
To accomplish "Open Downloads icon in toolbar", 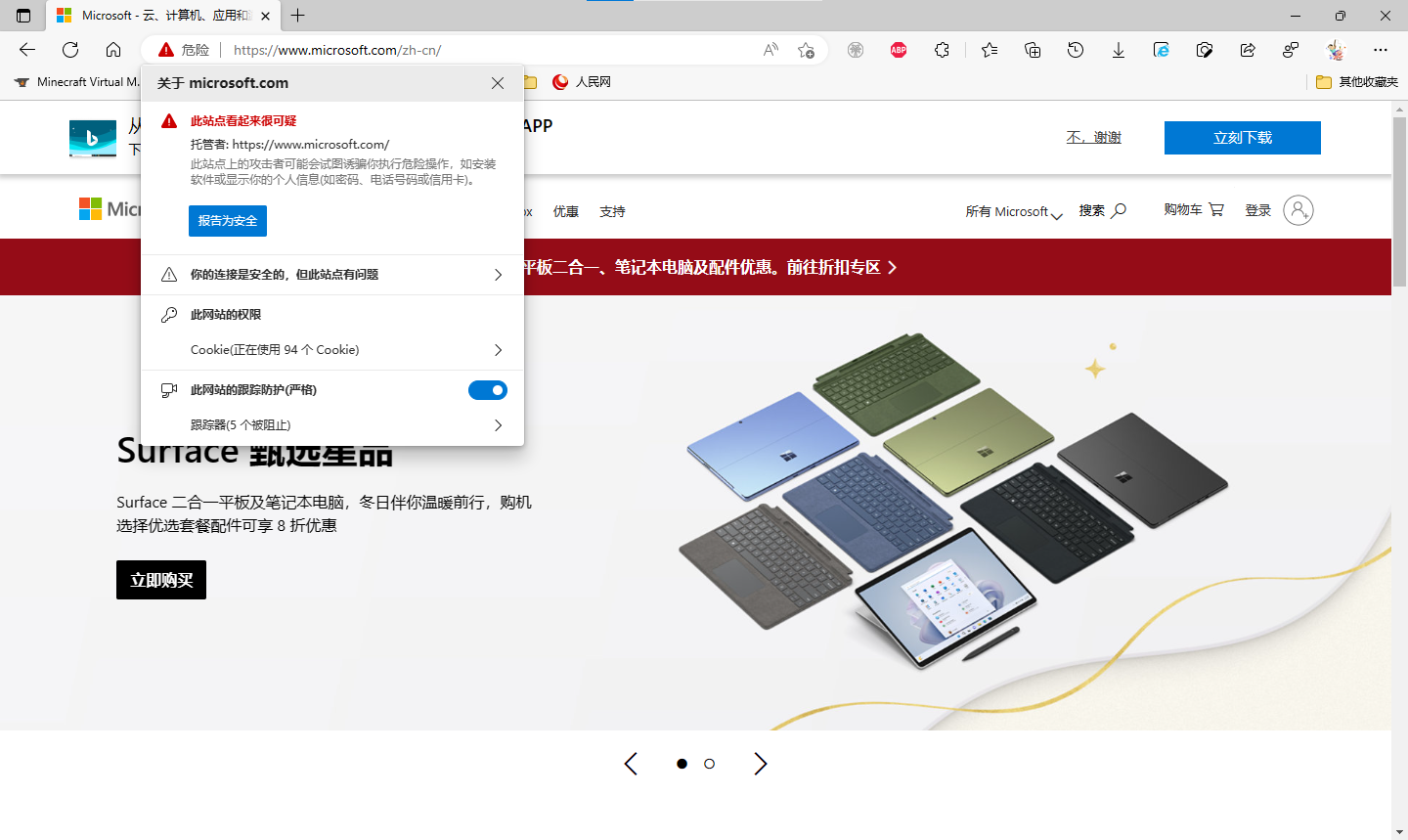I will point(1119,50).
